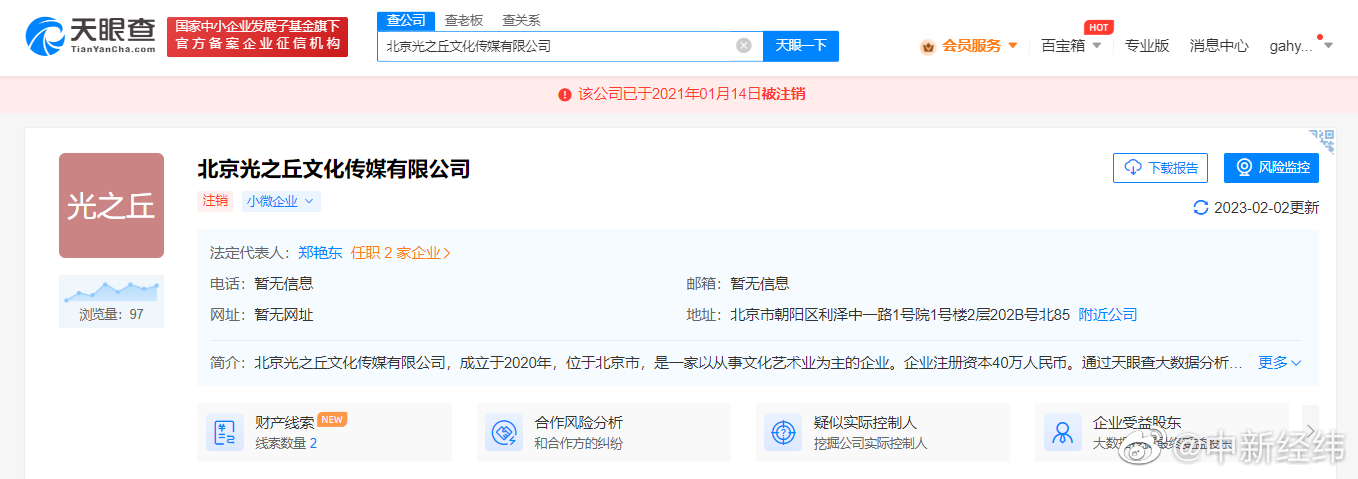Image resolution: width=1358 pixels, height=479 pixels.
Task: Click the company title 北京光之丘文化传媒有限公司
Action: [x=334, y=169]
